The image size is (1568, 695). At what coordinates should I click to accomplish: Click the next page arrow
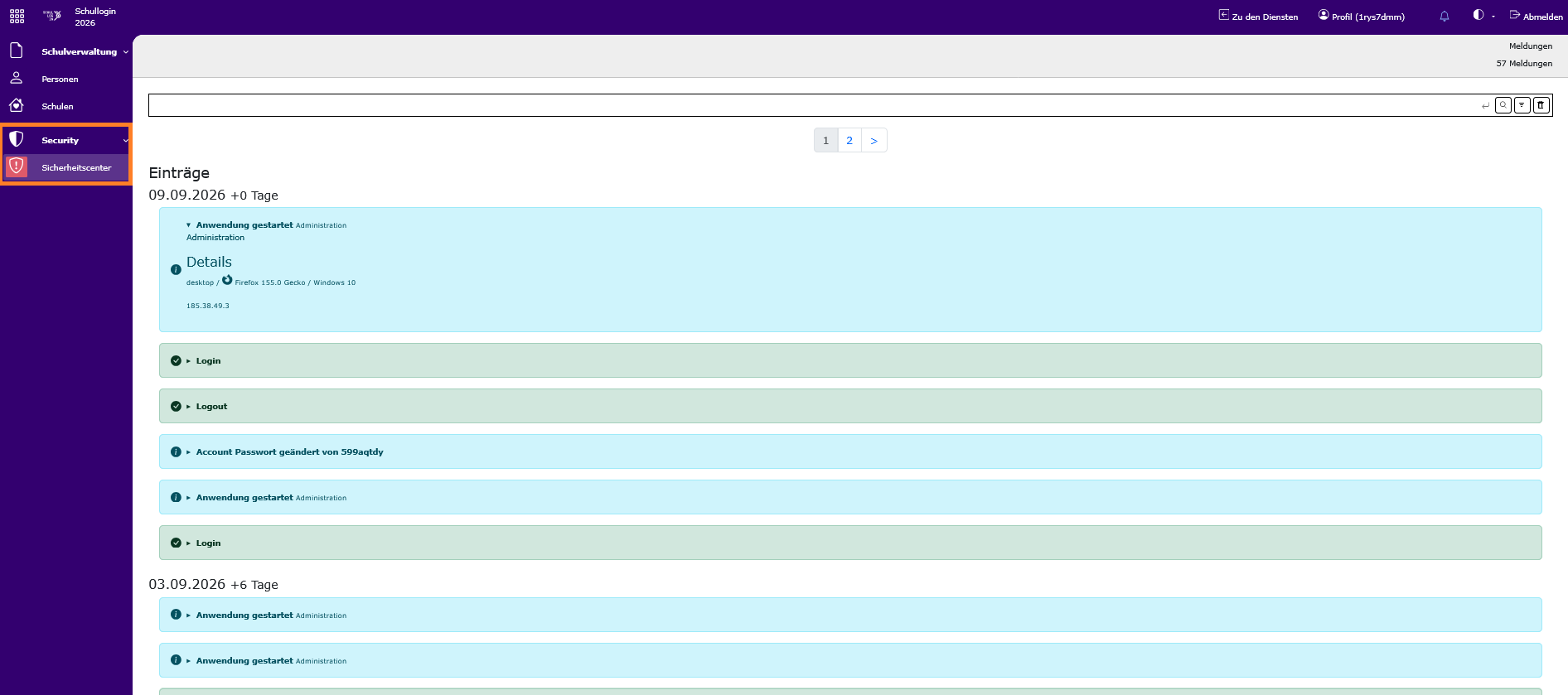[x=874, y=140]
